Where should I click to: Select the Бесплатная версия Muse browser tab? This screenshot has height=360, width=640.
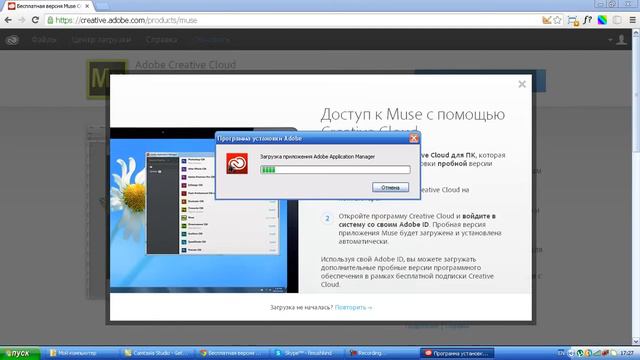49,6
